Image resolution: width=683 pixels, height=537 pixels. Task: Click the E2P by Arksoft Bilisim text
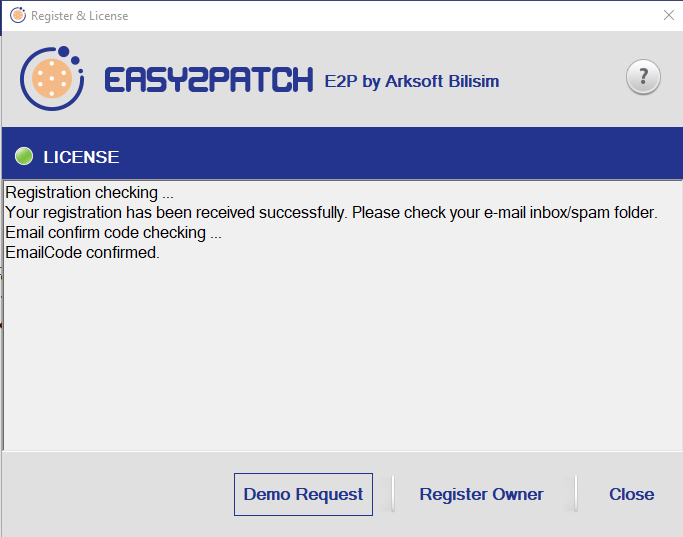pos(411,81)
